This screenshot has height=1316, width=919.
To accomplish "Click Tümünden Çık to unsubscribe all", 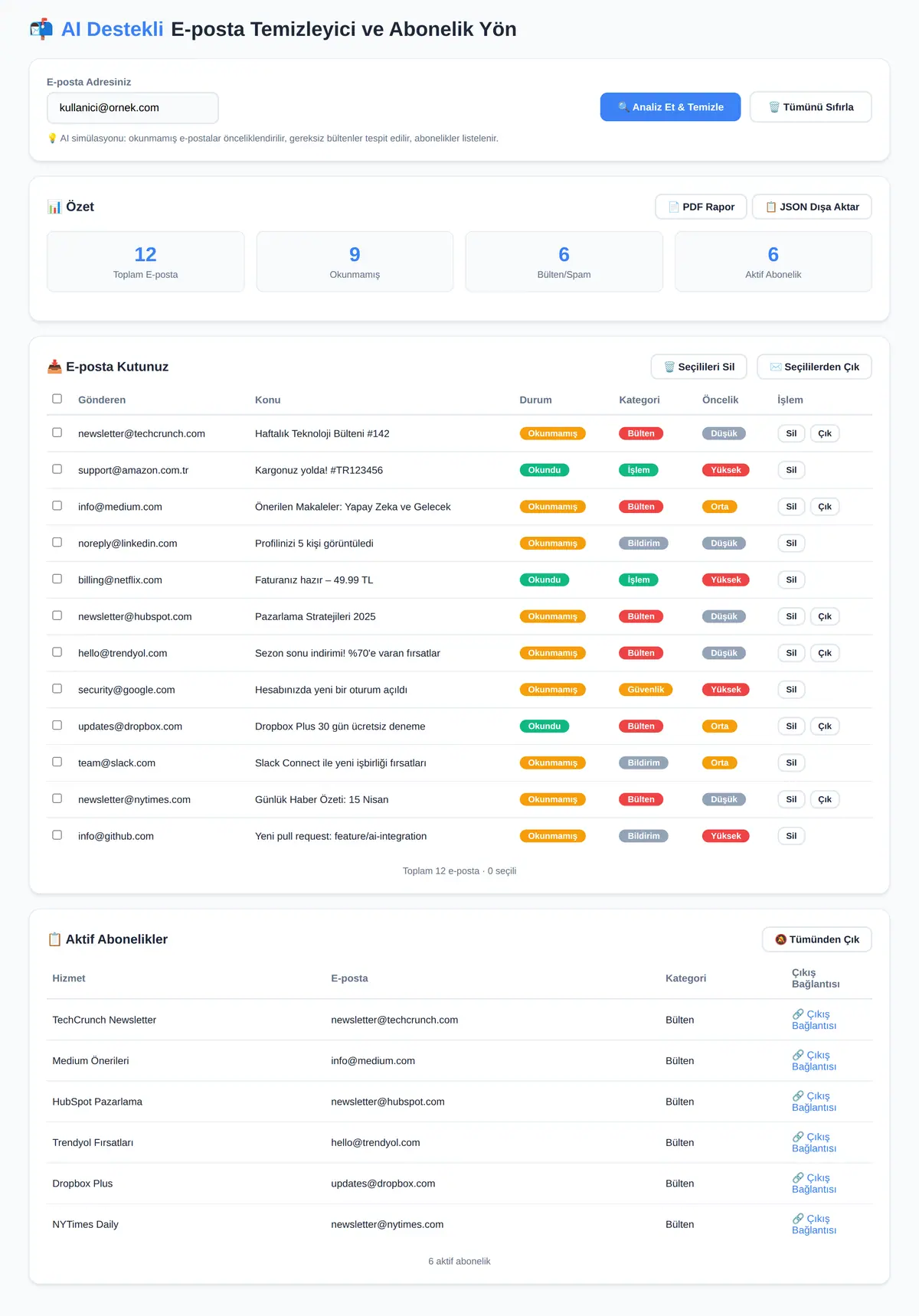I will point(816,939).
